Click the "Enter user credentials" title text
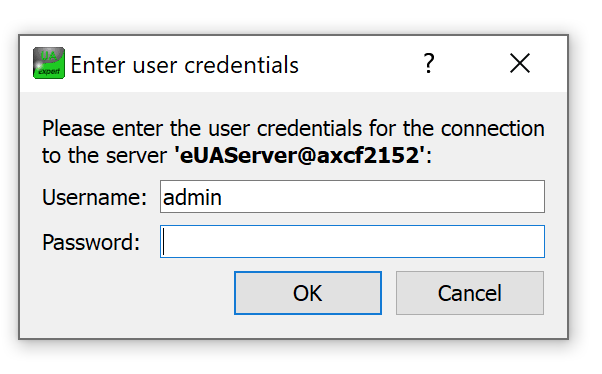602x374 pixels. (x=184, y=65)
